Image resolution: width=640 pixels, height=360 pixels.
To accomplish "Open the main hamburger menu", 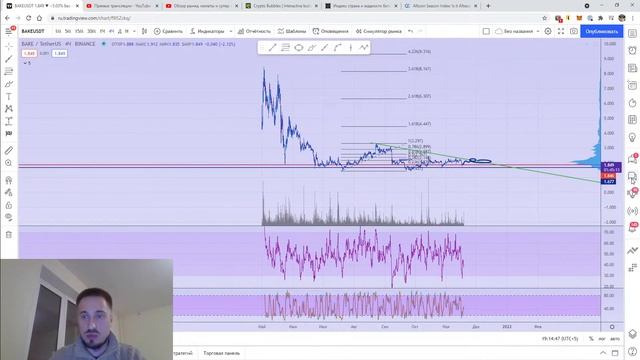I will (9, 31).
